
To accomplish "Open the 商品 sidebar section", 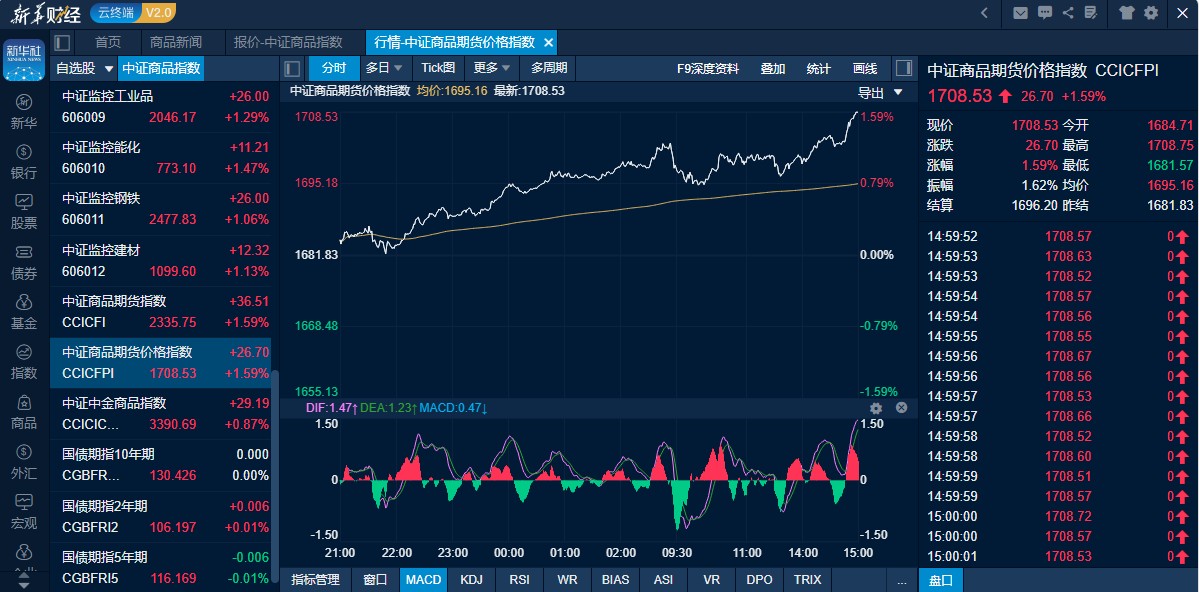I will [x=24, y=411].
